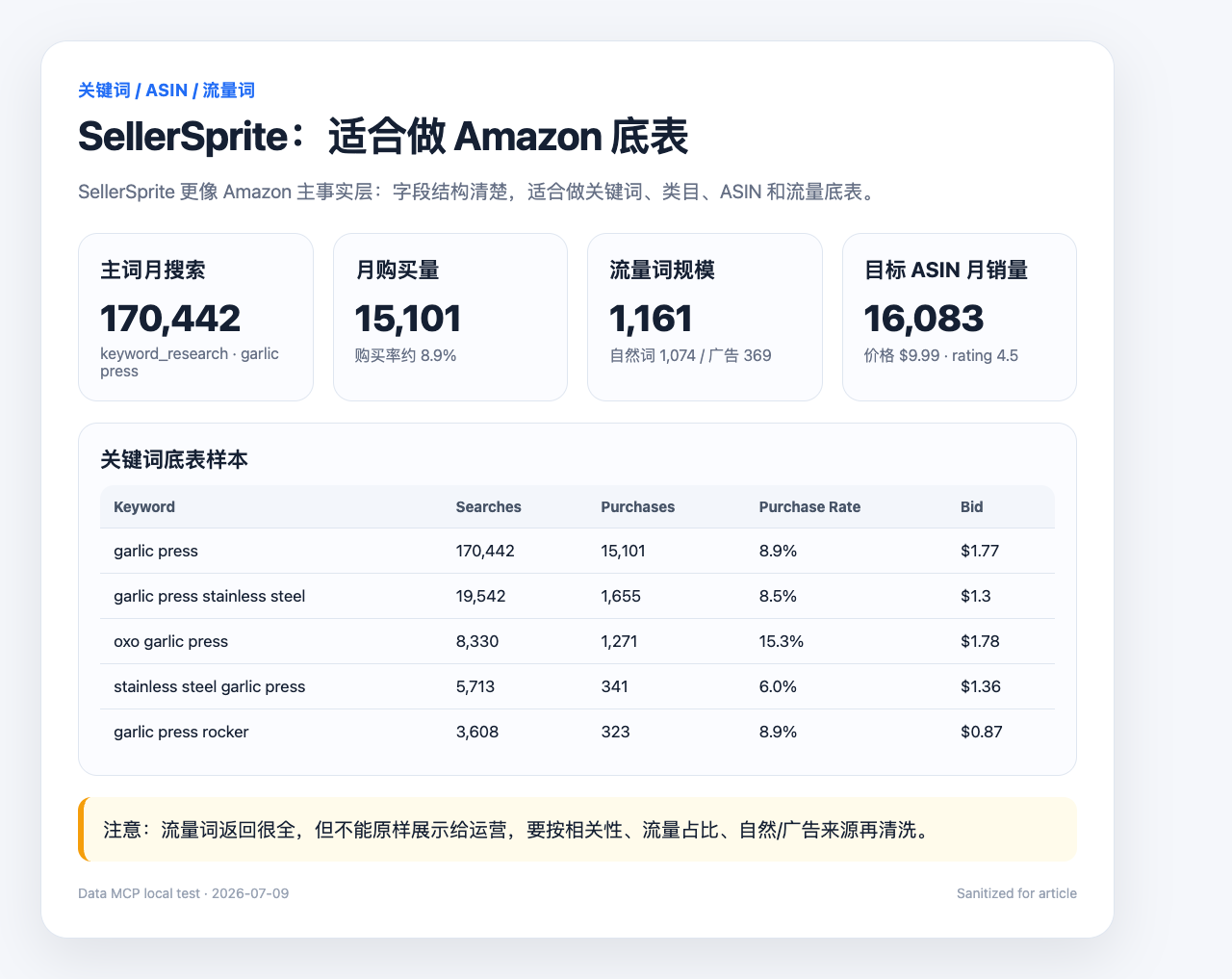The width and height of the screenshot is (1232, 979).
Task: Click the Keyword column header
Action: (144, 507)
